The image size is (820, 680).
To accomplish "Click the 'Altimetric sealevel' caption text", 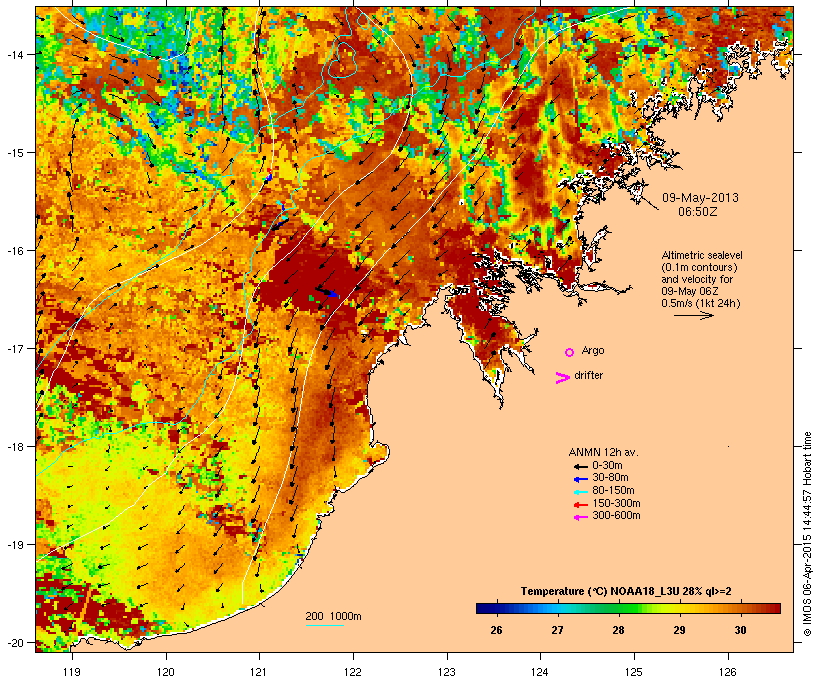I will click(702, 255).
